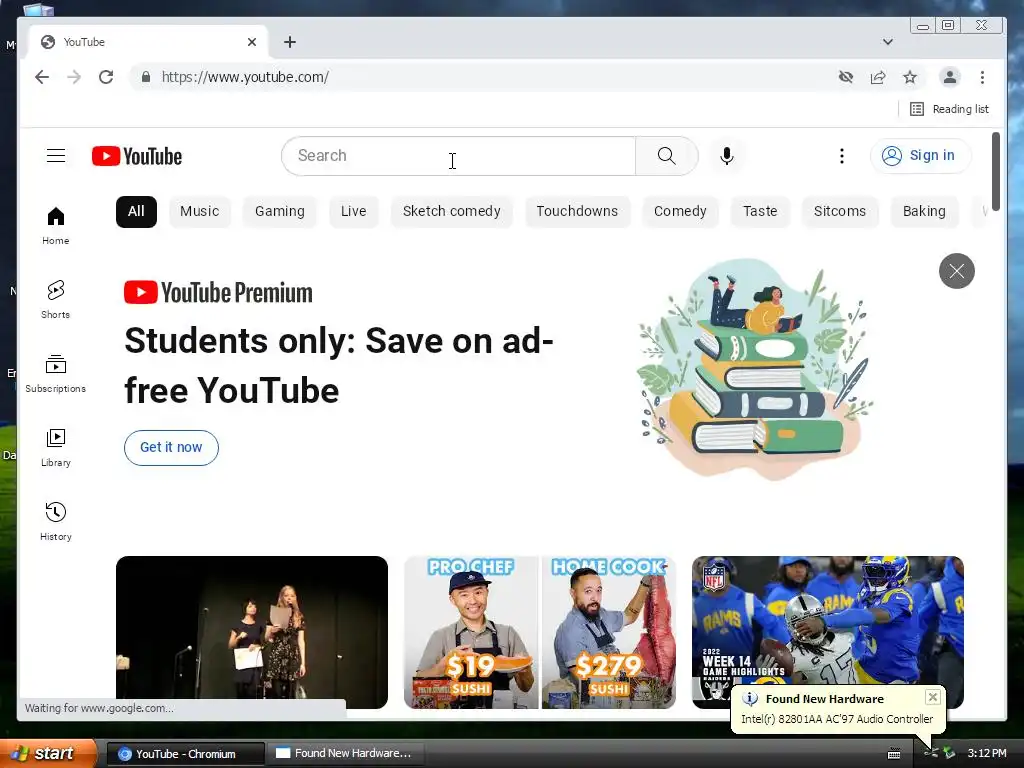Viewport: 1024px width, 768px height.
Task: Click Get it now button
Action: click(x=171, y=447)
